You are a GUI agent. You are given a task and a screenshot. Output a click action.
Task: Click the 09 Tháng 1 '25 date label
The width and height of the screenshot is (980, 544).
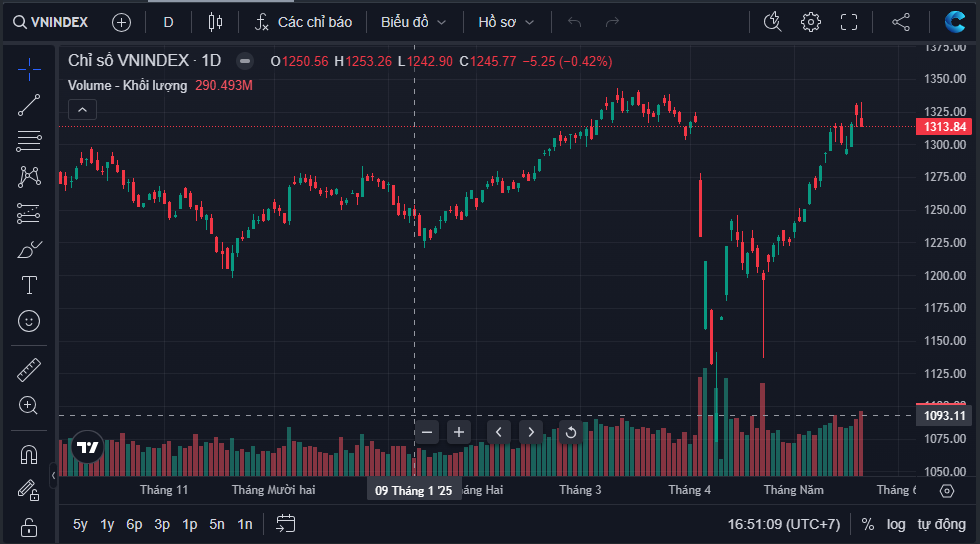pyautogui.click(x=413, y=491)
